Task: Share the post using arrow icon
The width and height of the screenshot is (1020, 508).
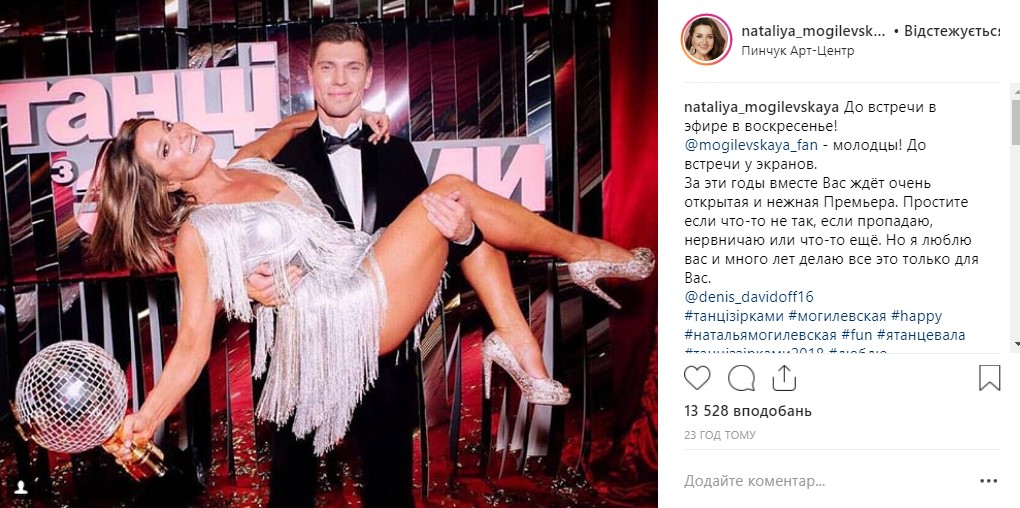Action: [x=785, y=377]
